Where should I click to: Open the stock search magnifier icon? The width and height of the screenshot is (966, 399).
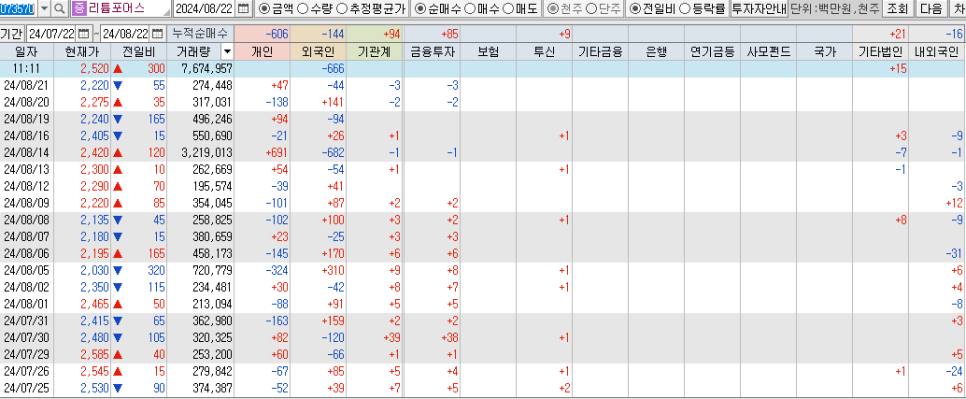point(60,9)
